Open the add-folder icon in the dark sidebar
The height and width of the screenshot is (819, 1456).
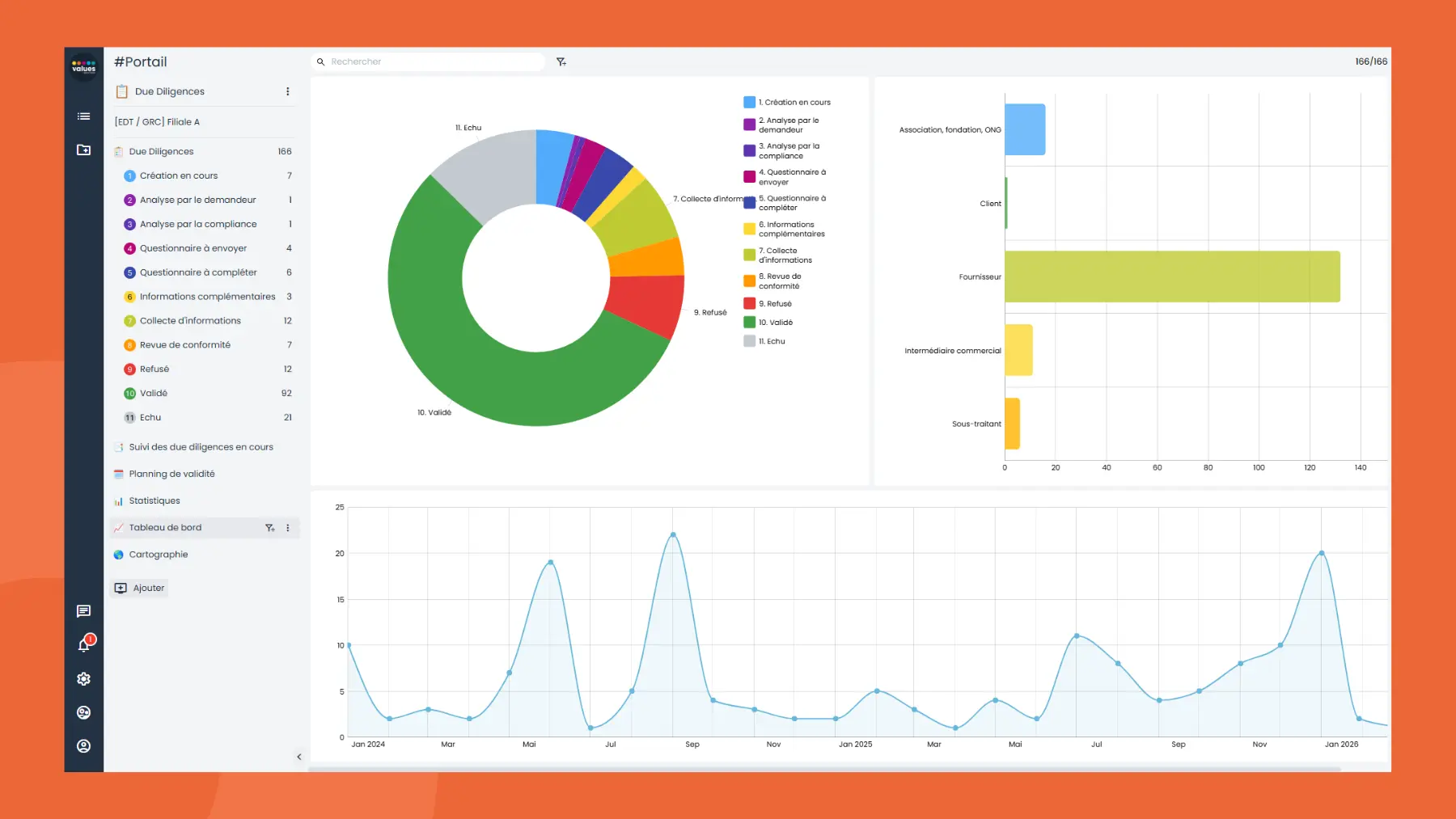pos(83,150)
